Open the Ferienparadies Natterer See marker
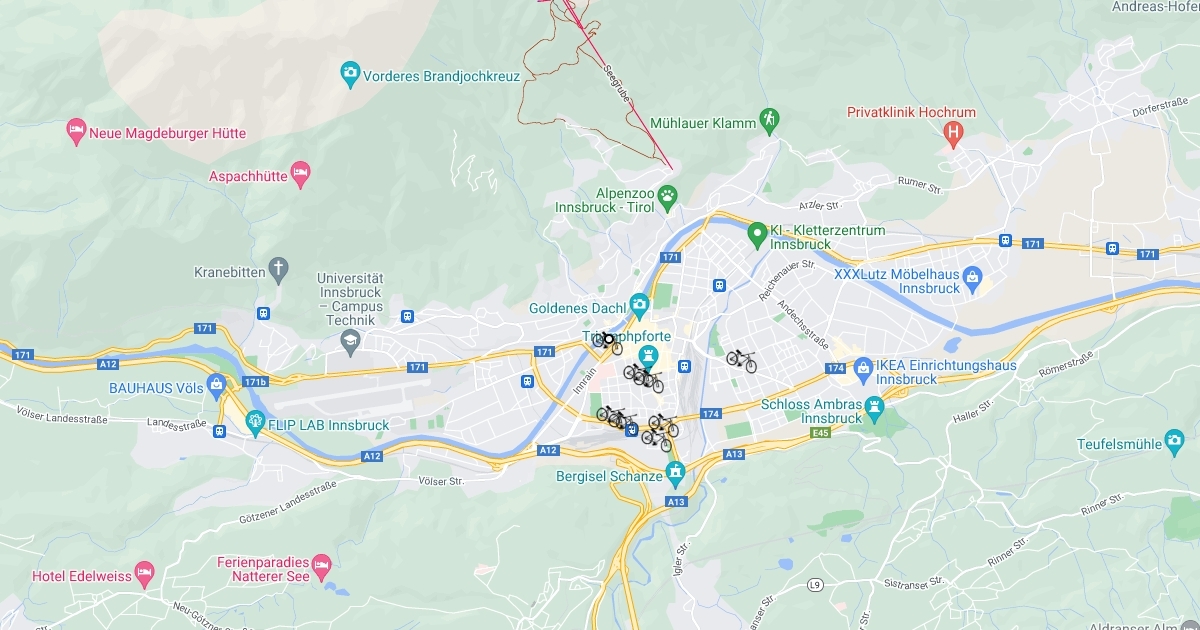The image size is (1200, 630). [x=321, y=567]
